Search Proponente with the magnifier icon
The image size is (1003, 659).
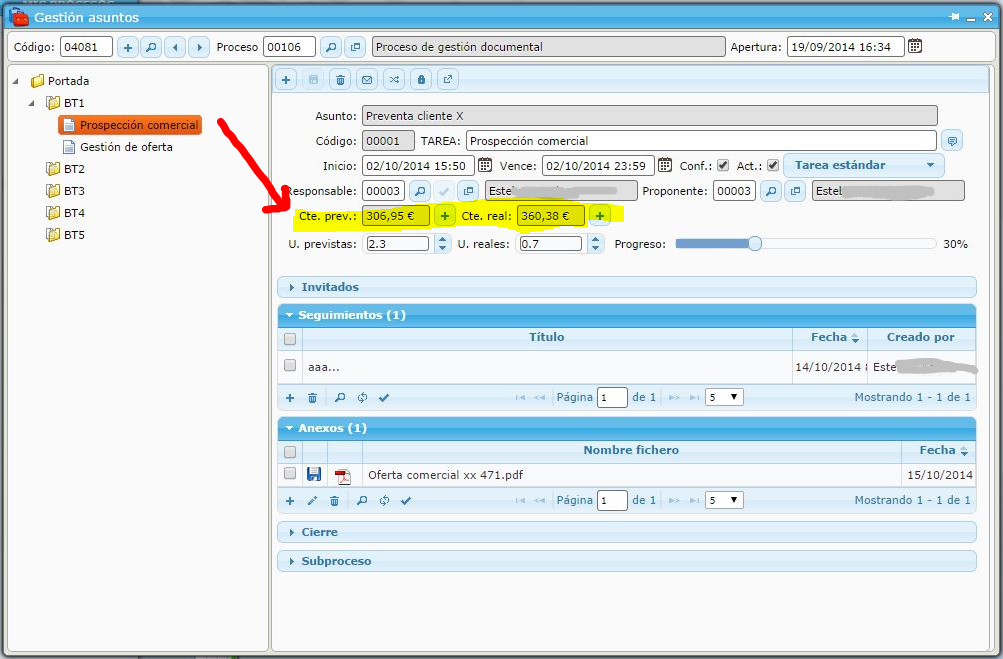coord(771,191)
